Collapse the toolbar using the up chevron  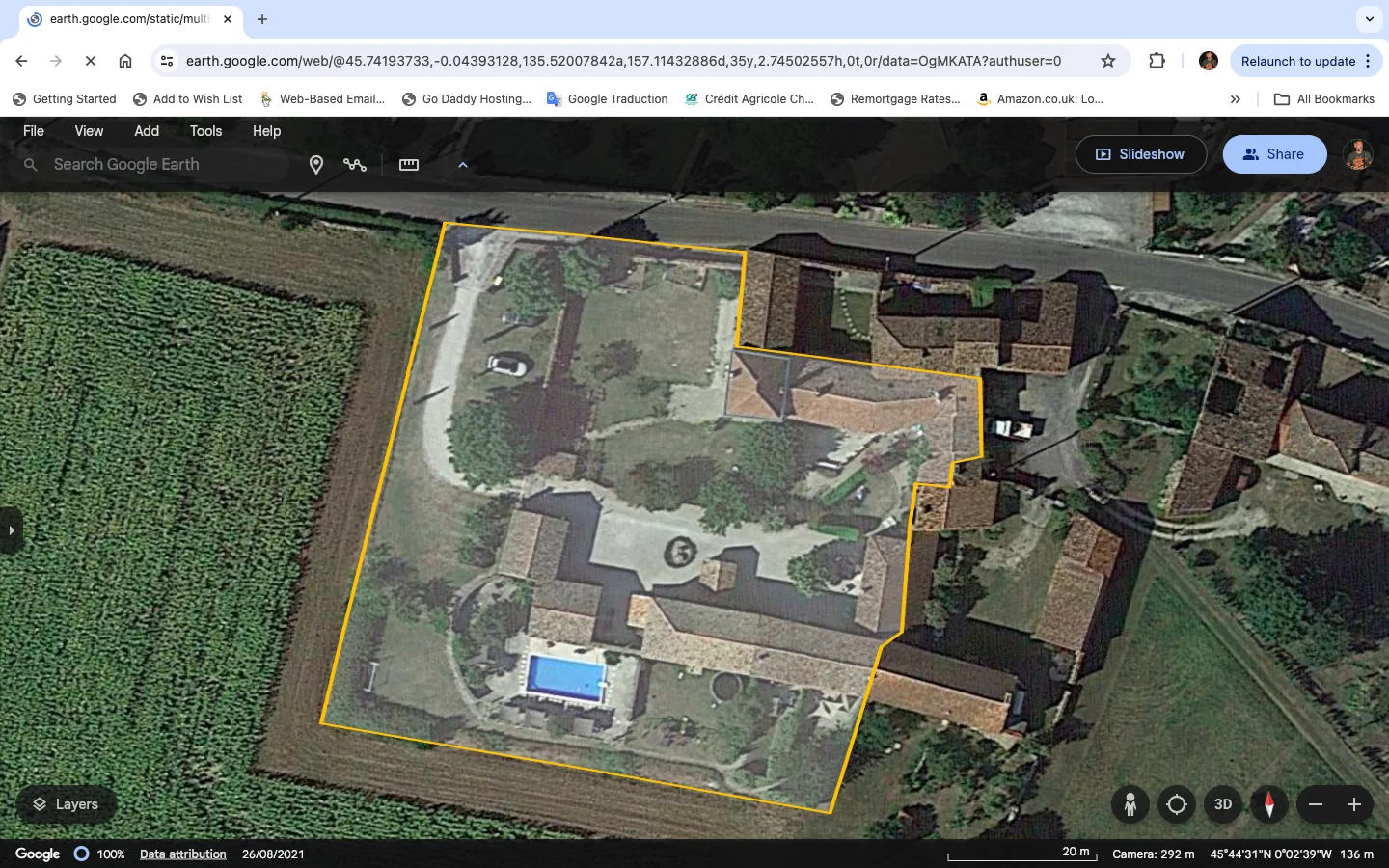(463, 165)
